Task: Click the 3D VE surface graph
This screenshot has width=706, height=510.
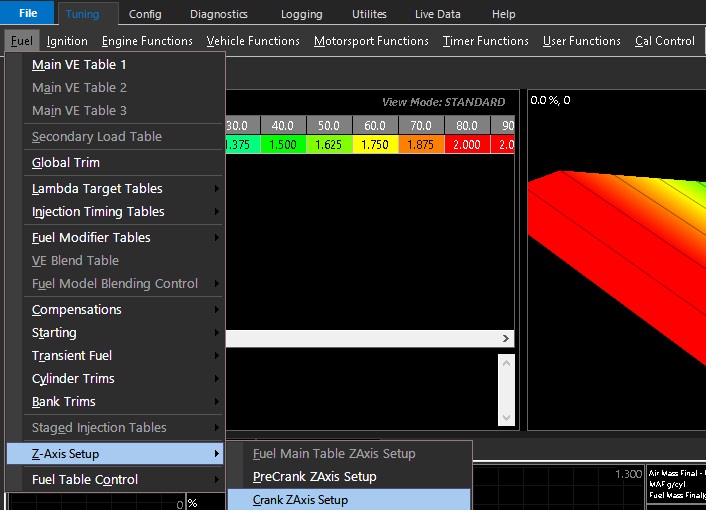Action: [x=617, y=261]
